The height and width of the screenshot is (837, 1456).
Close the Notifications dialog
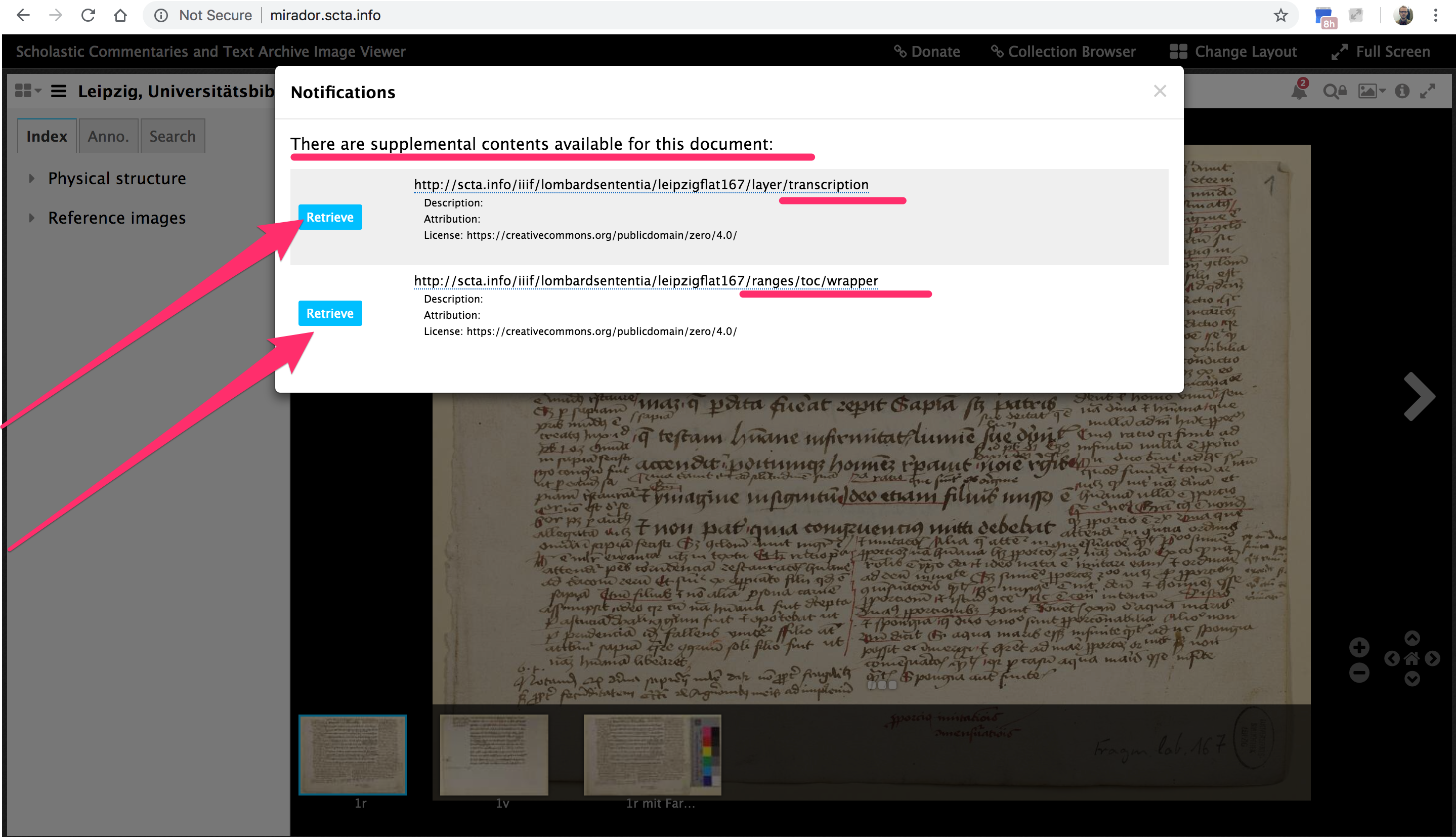(1160, 92)
